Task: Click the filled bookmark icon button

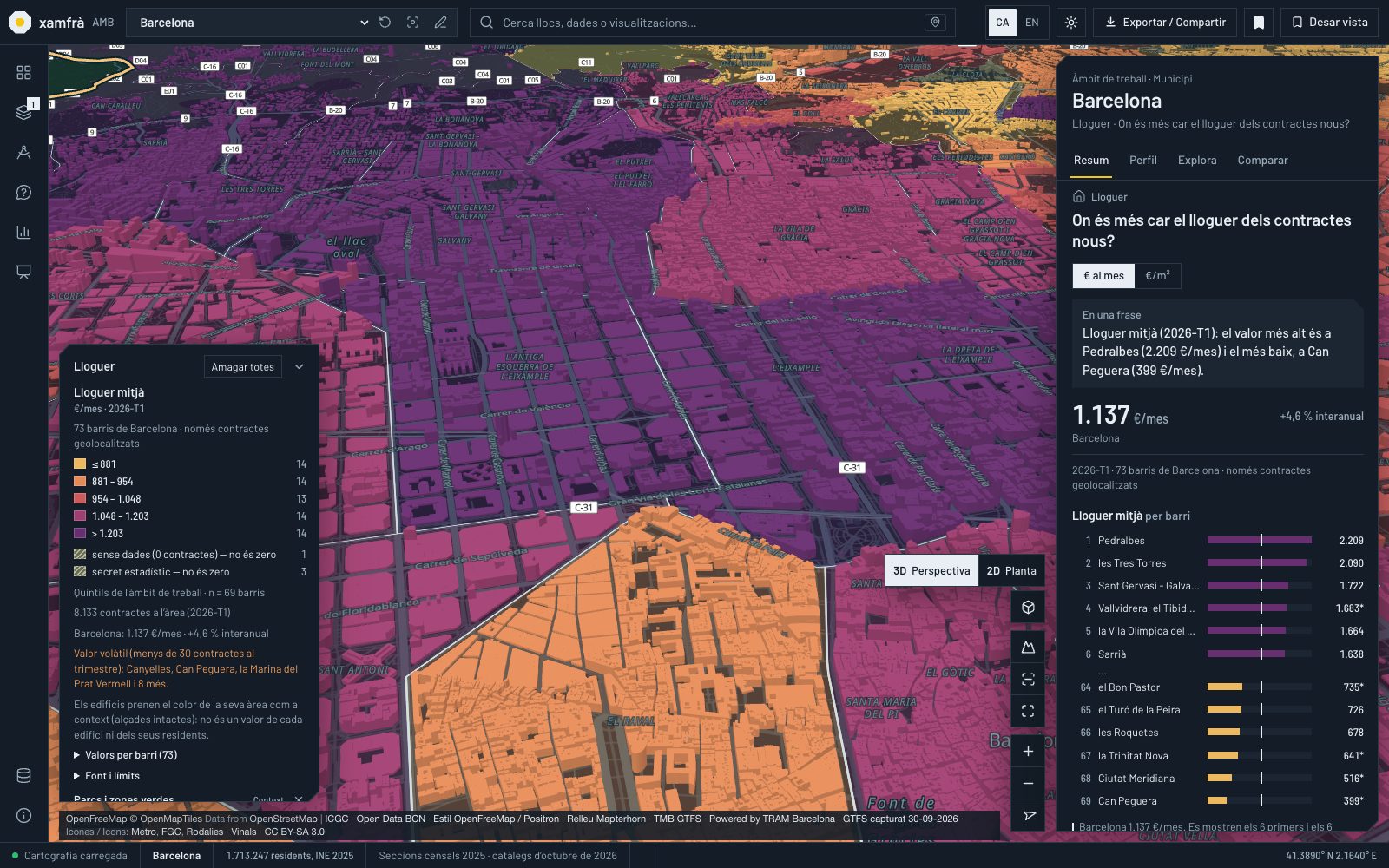Action: pos(1259,23)
